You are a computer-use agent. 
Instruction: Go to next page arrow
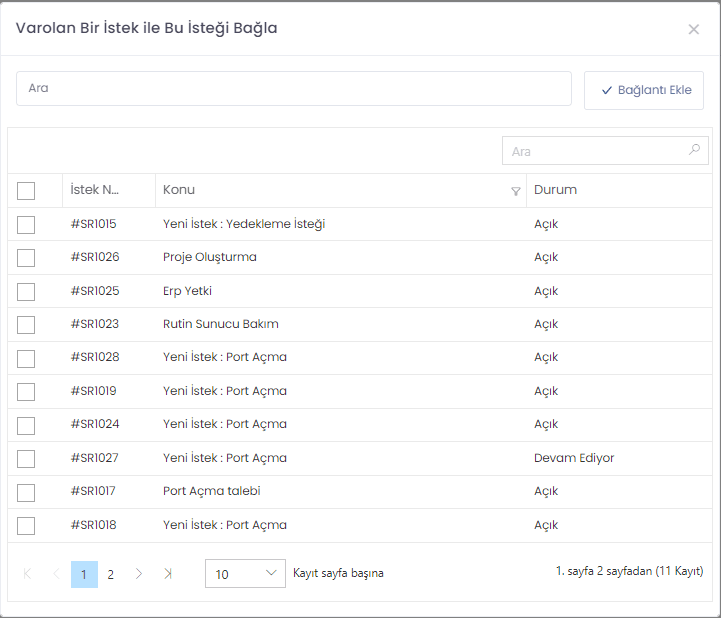[138, 574]
